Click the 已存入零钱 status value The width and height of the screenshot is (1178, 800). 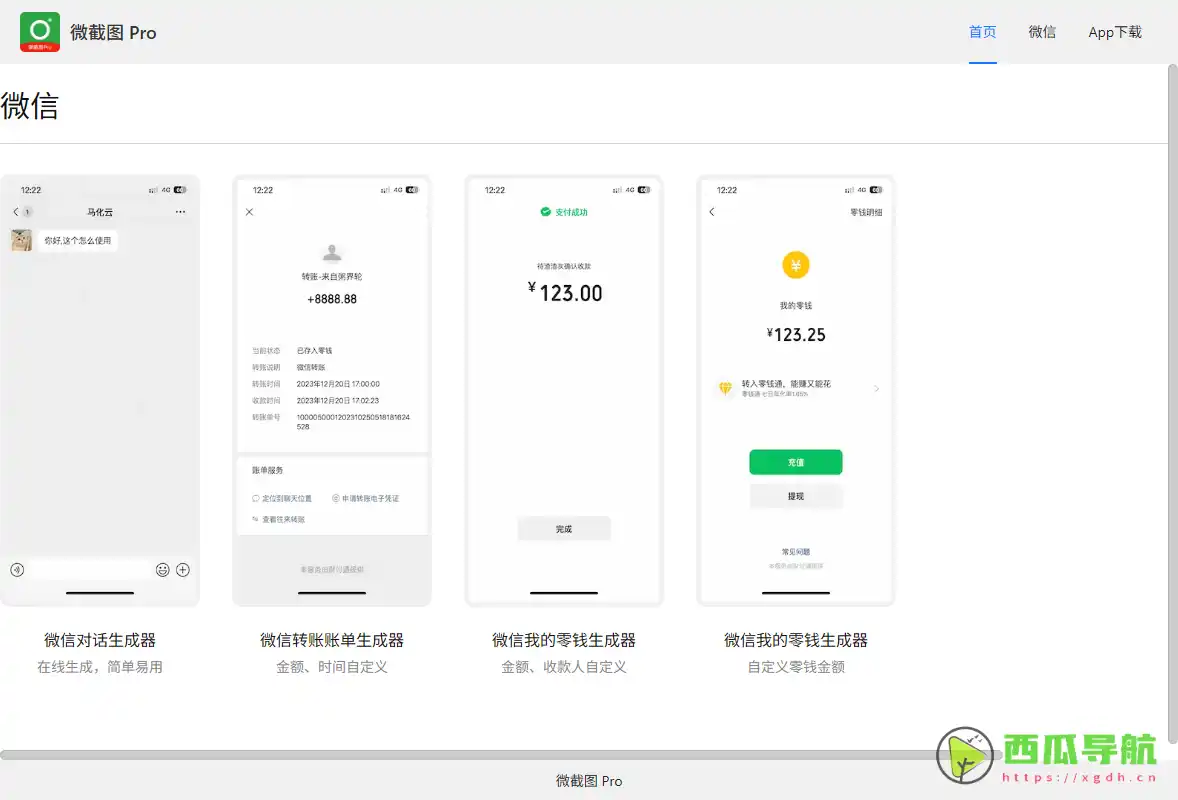(314, 351)
